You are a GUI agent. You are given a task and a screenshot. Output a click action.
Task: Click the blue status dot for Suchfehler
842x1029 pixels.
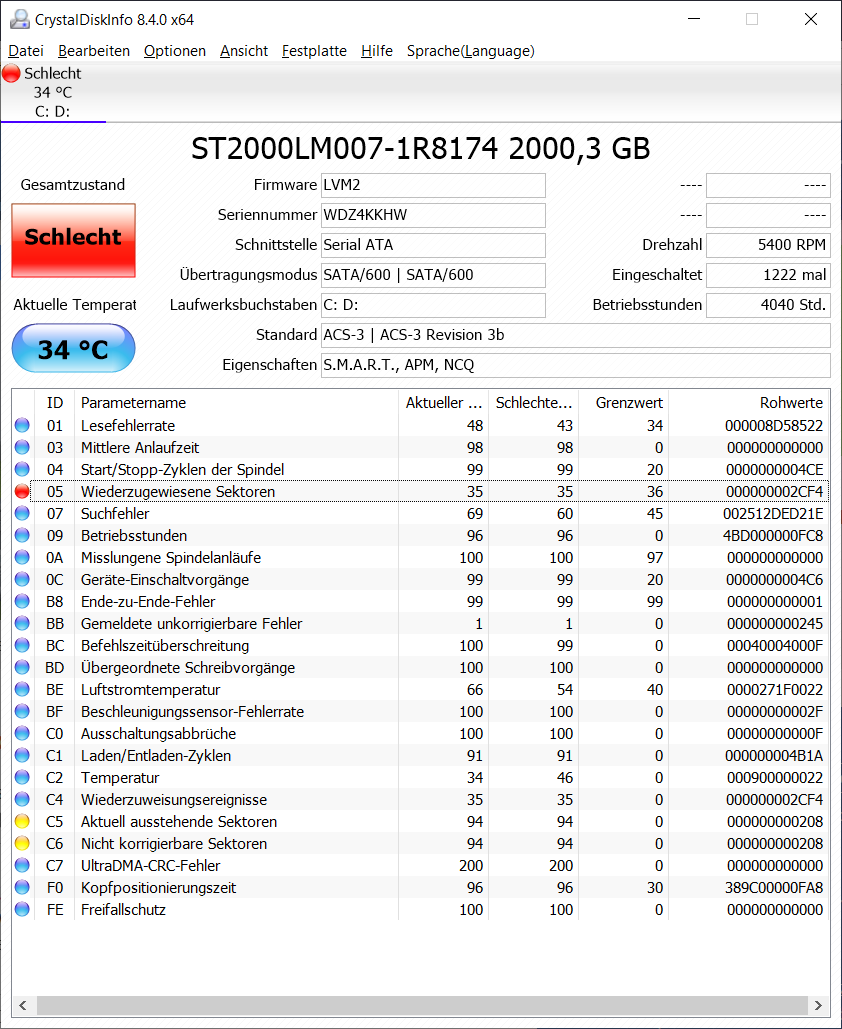click(x=22, y=513)
